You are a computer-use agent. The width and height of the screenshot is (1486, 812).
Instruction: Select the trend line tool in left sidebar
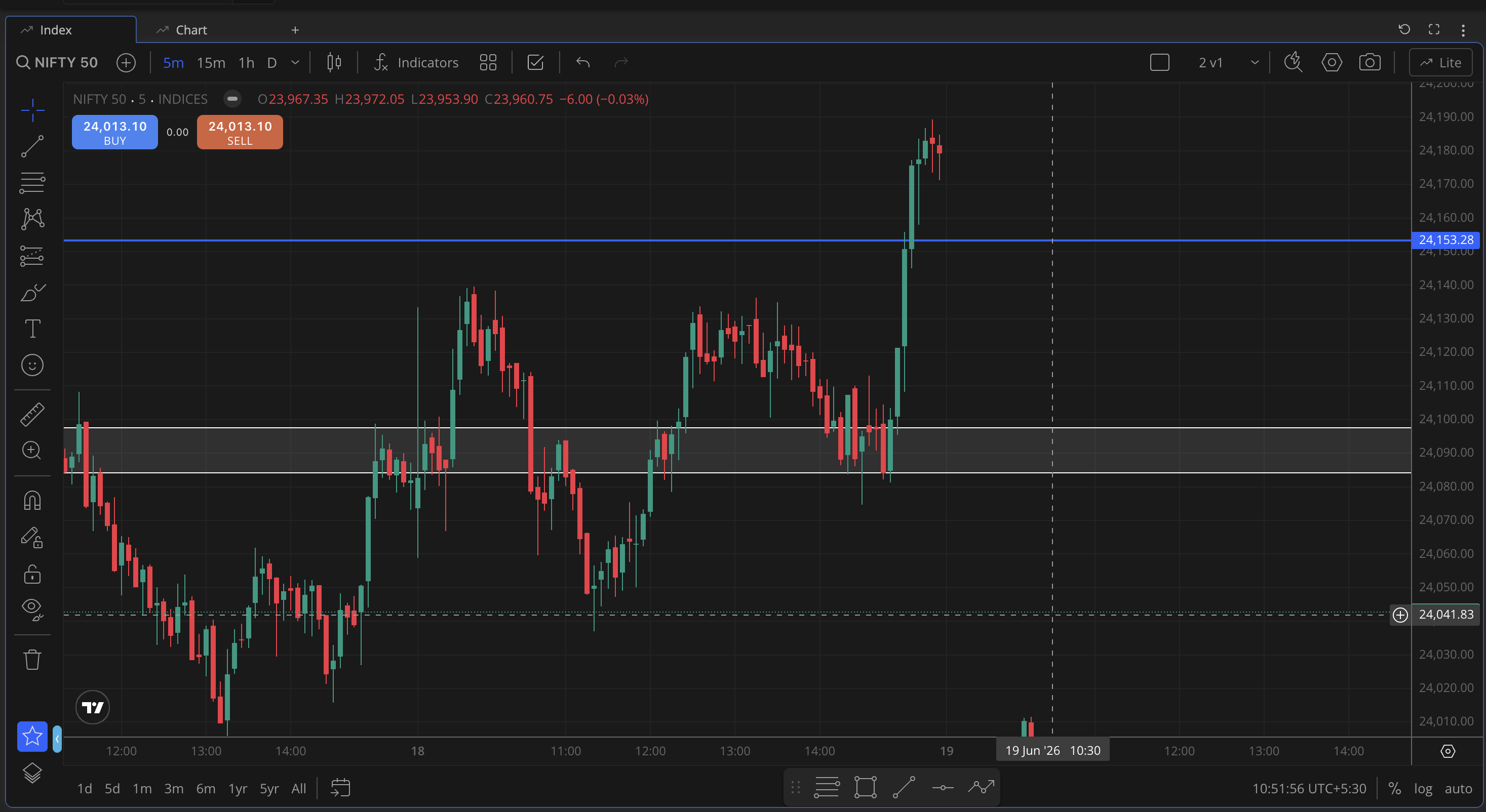[32, 146]
